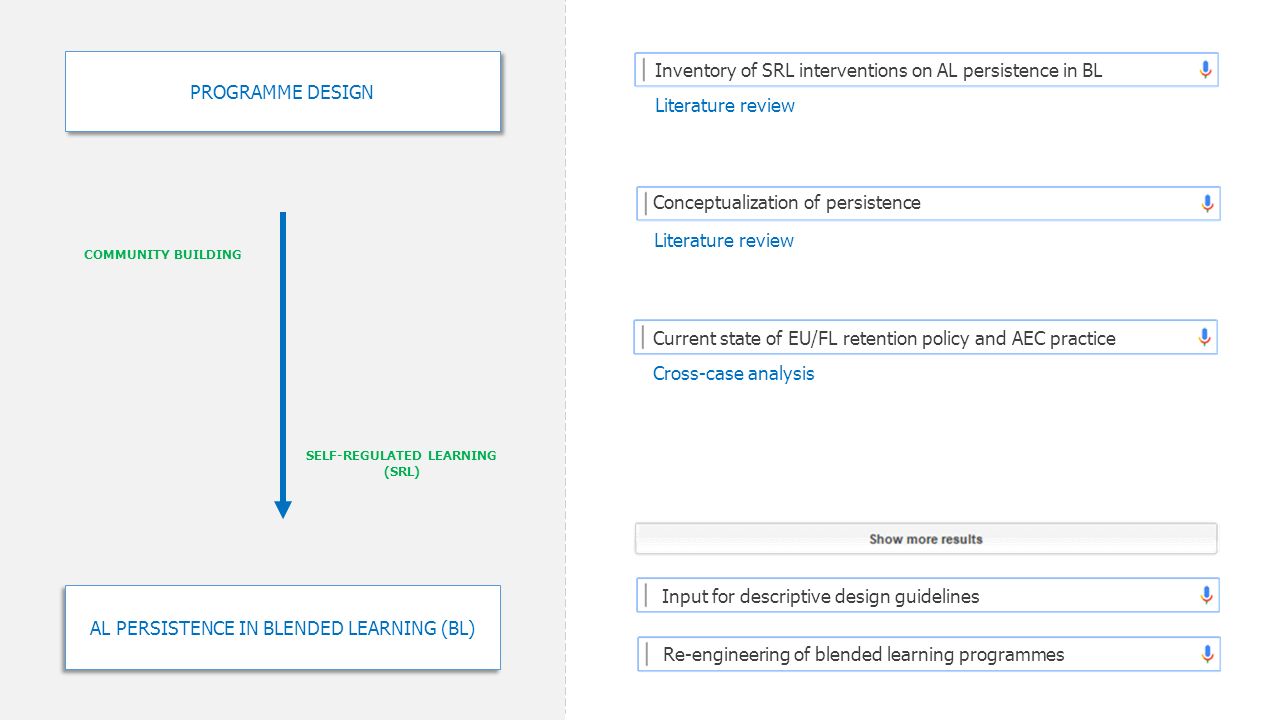This screenshot has width=1281, height=720.
Task: Click microphone icon in Re-engineering programmes box
Action: click(x=1207, y=654)
